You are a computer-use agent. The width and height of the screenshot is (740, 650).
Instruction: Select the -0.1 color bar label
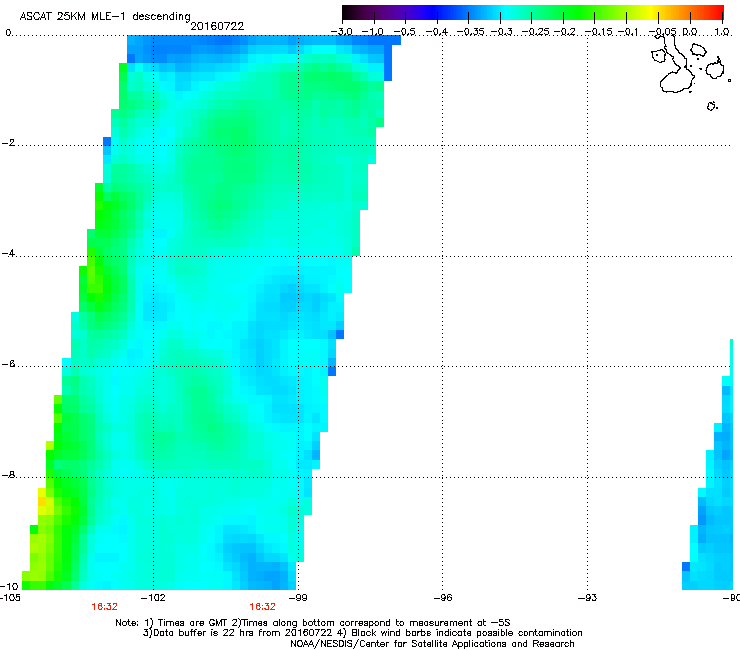coord(628,32)
